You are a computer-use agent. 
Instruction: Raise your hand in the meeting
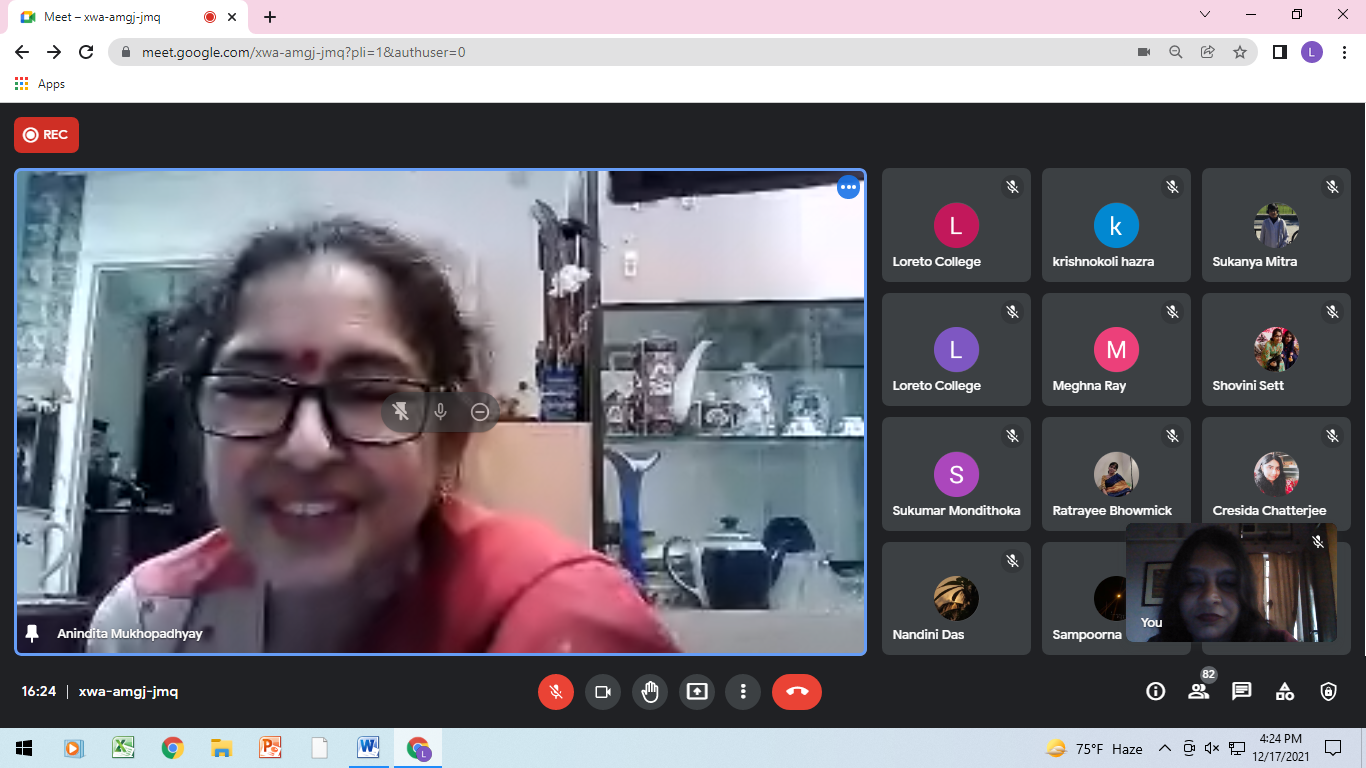(x=650, y=691)
